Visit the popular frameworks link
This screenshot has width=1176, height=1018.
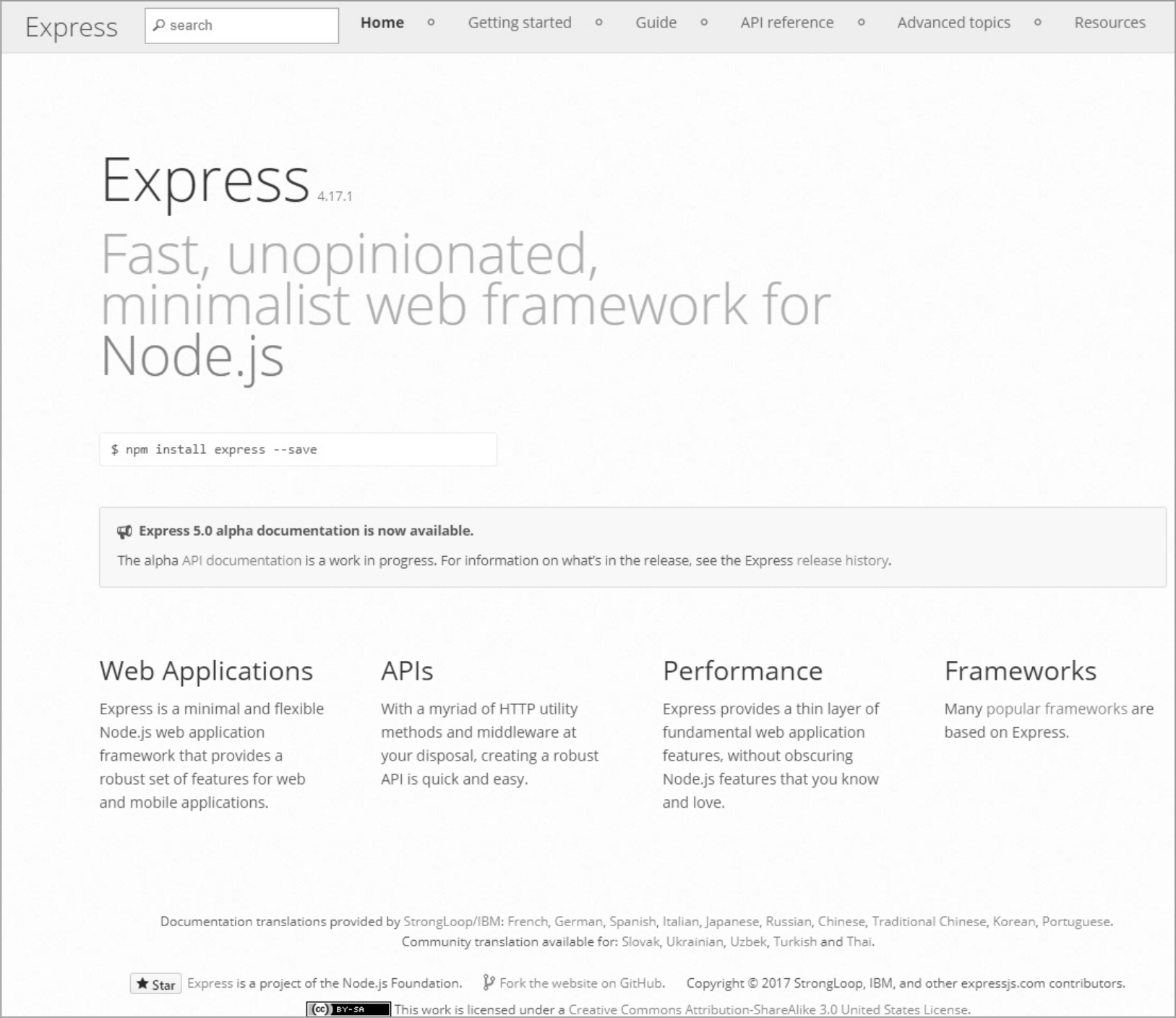pos(1056,709)
